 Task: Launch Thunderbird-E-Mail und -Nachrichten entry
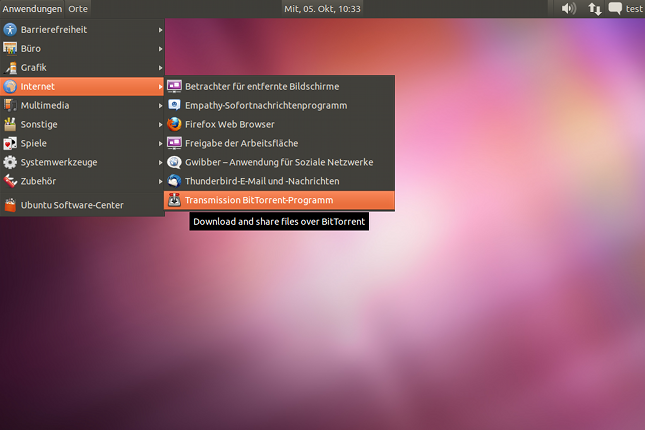[x=279, y=181]
